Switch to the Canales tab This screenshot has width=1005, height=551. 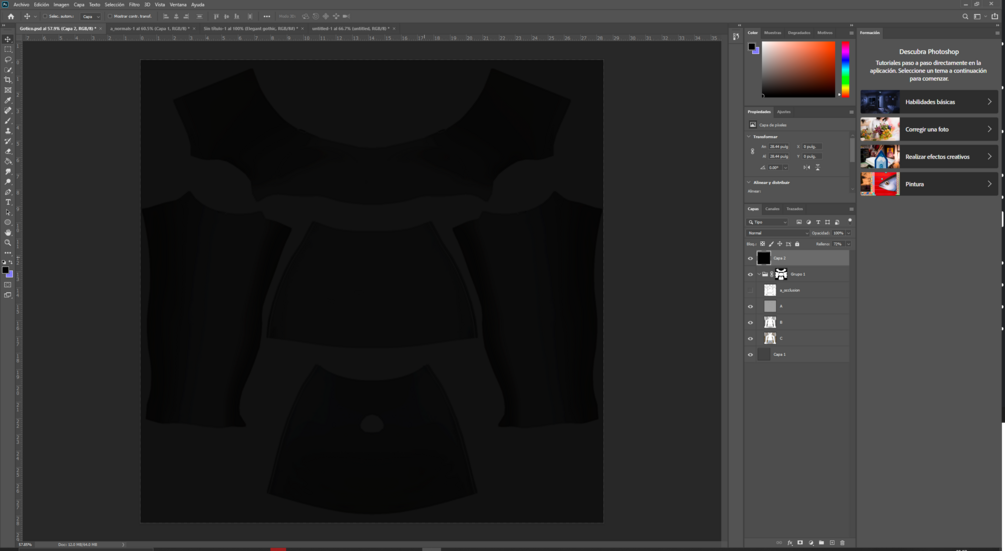pyautogui.click(x=772, y=209)
